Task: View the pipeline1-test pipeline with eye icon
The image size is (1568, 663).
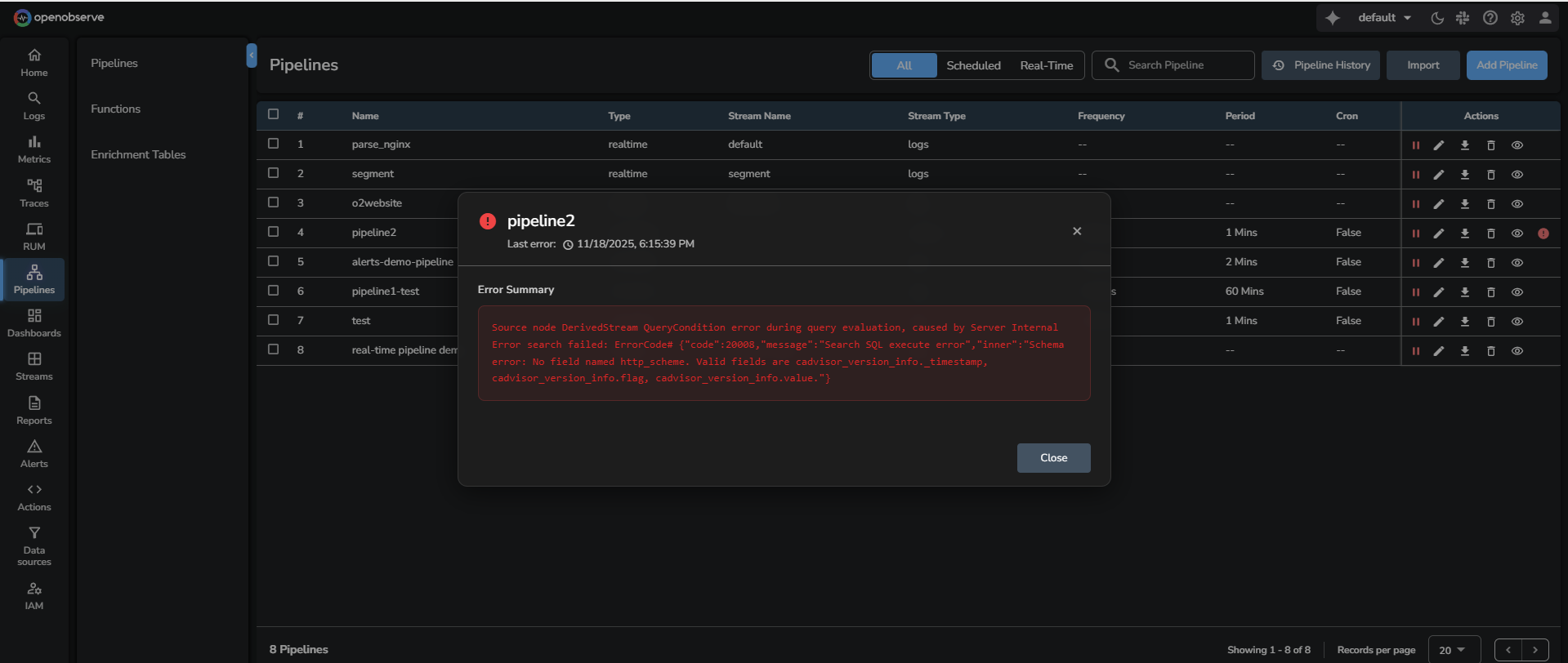Action: click(x=1517, y=292)
